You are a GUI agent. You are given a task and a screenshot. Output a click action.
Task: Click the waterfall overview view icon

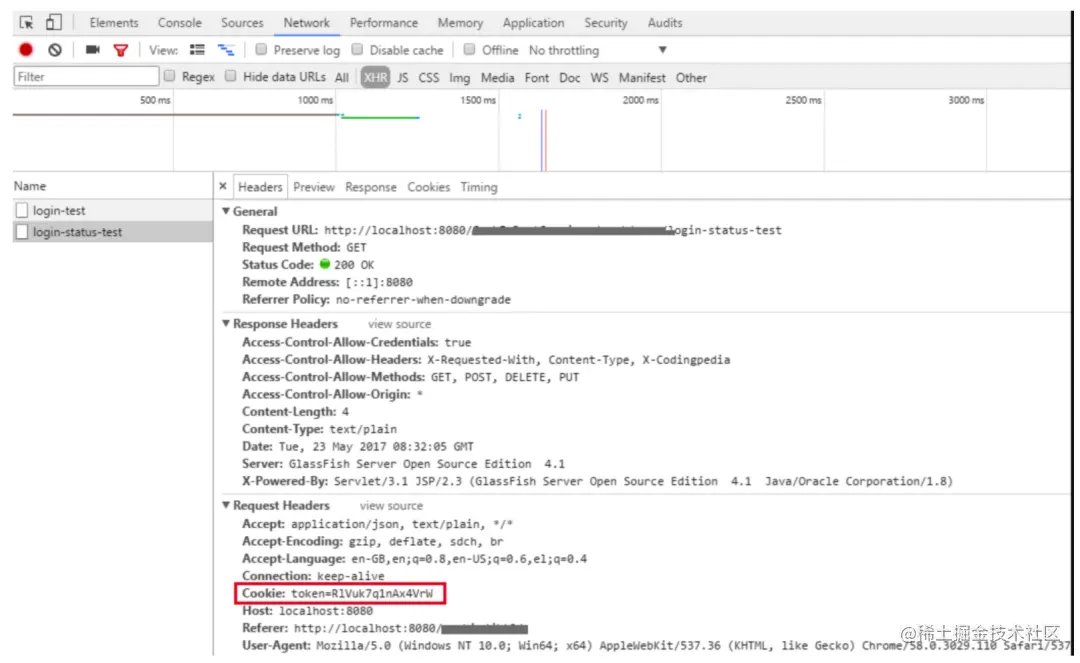tap(226, 50)
